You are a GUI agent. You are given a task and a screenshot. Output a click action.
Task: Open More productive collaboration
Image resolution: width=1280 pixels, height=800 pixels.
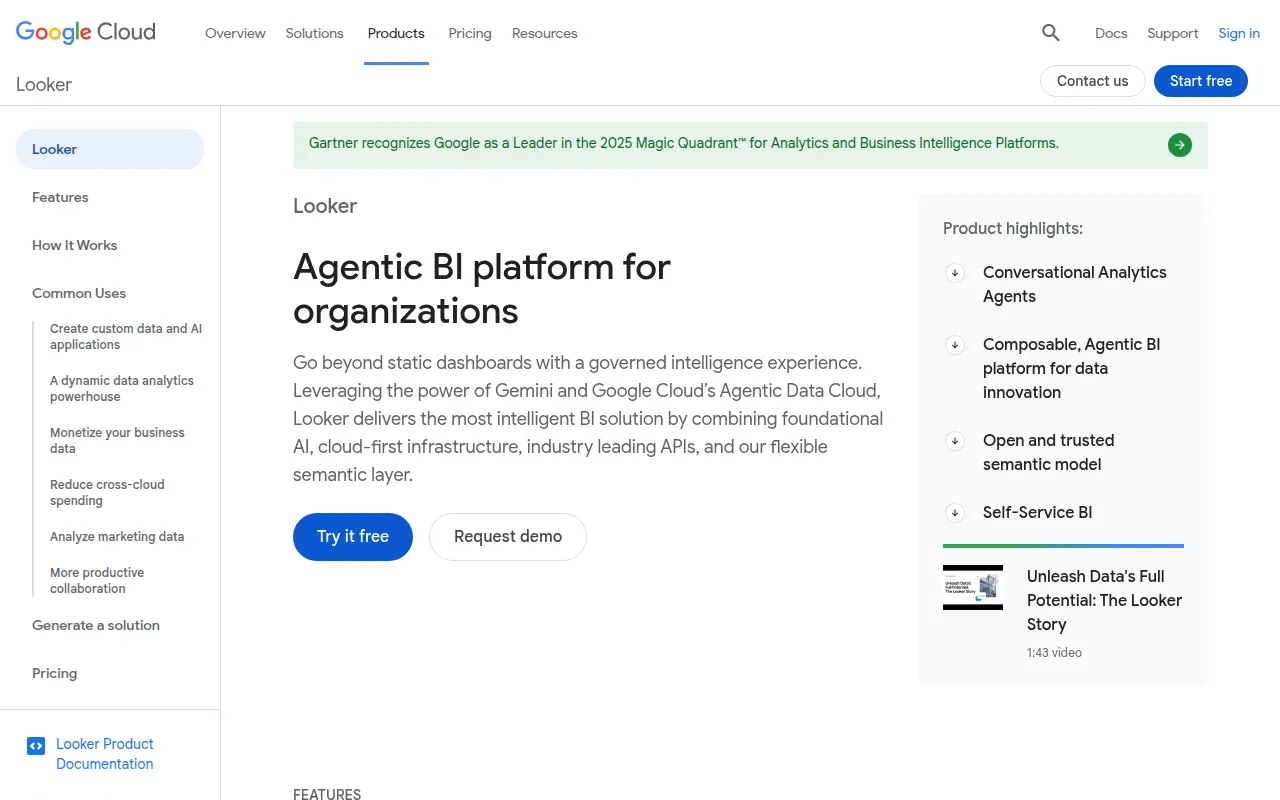point(97,580)
